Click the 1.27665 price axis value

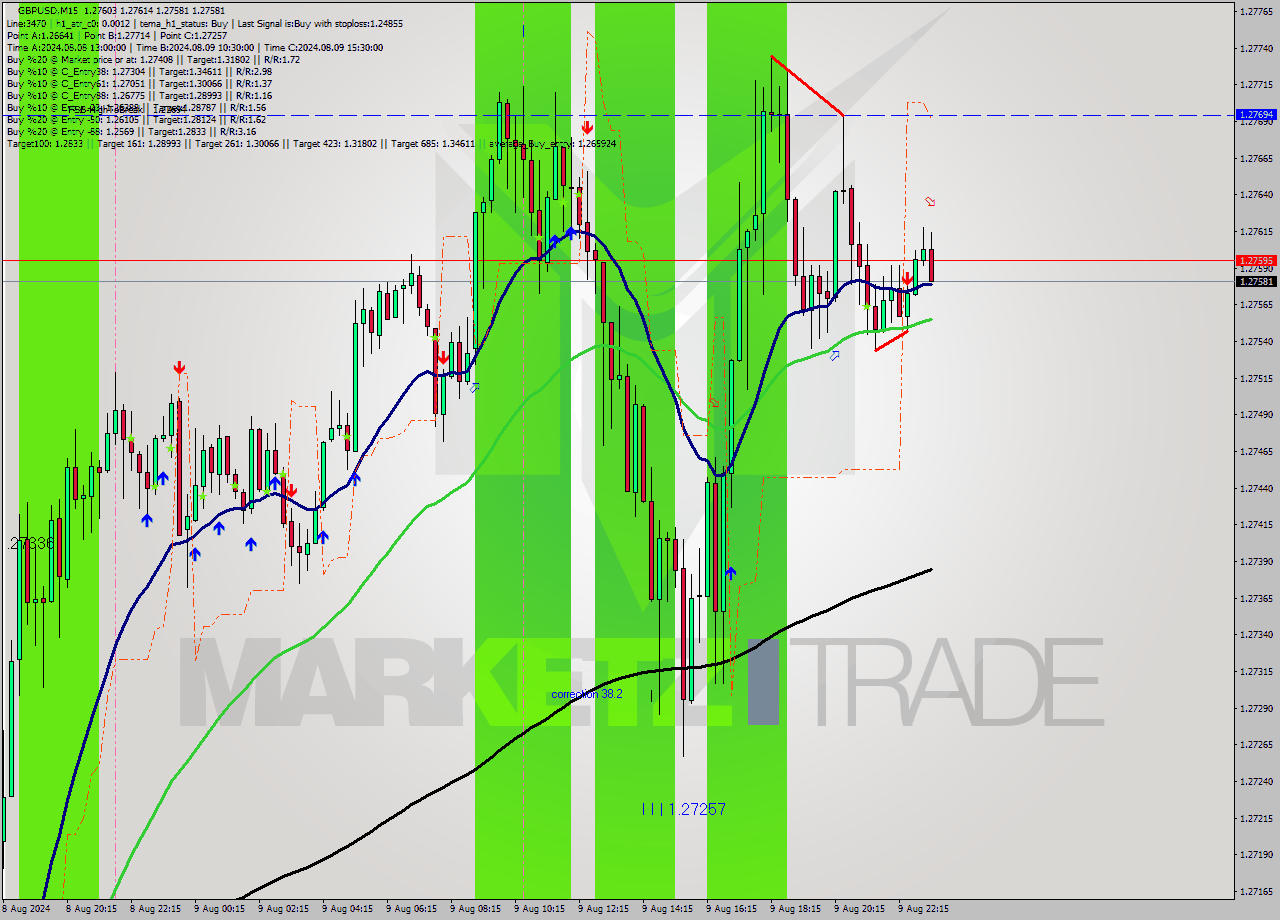click(1256, 158)
